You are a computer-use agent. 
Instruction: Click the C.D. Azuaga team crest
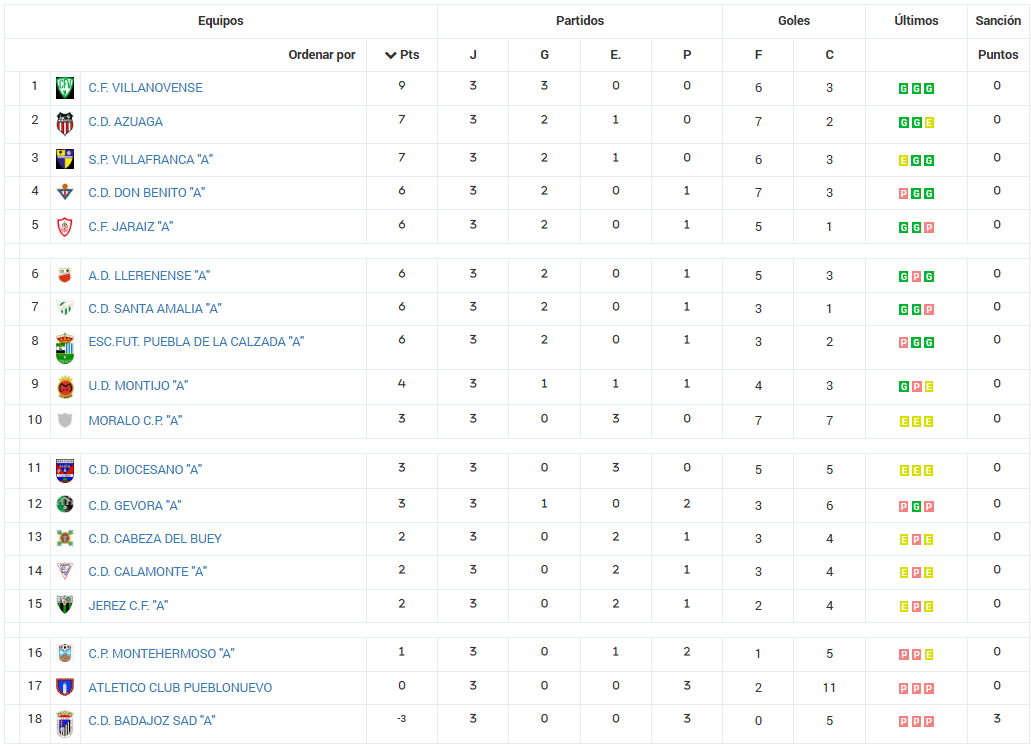tap(64, 123)
